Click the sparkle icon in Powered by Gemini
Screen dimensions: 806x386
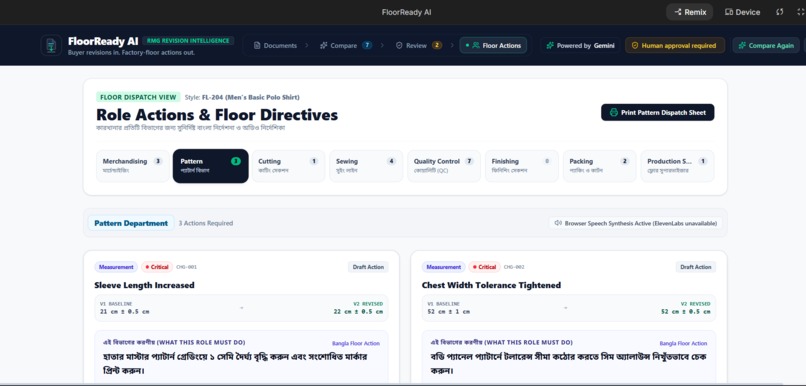(x=550, y=45)
